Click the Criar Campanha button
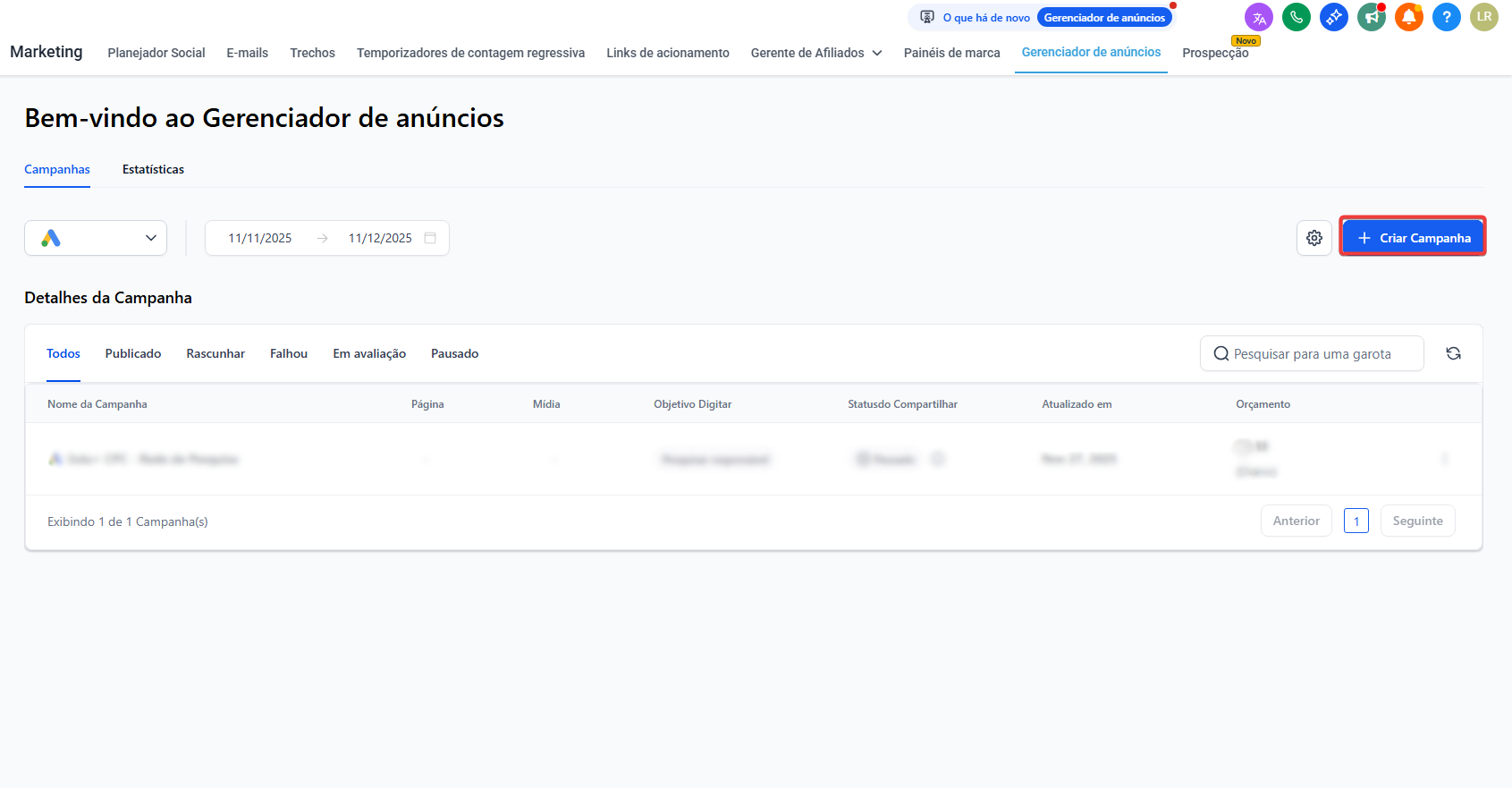Viewport: 1512px width, 788px height. (x=1413, y=238)
